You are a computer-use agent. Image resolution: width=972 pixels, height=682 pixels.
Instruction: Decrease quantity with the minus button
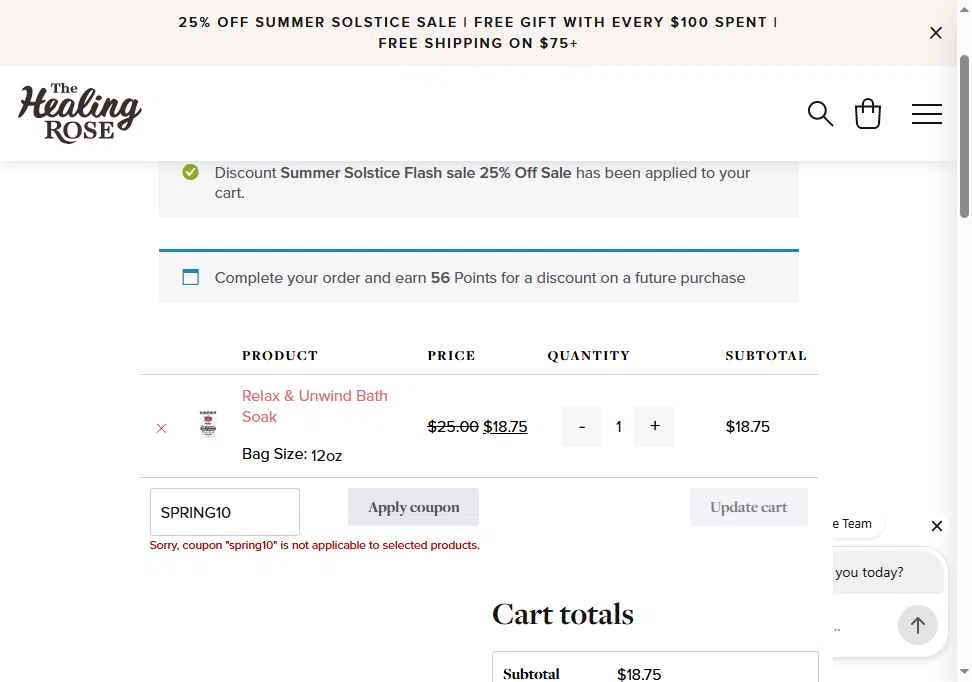581,427
